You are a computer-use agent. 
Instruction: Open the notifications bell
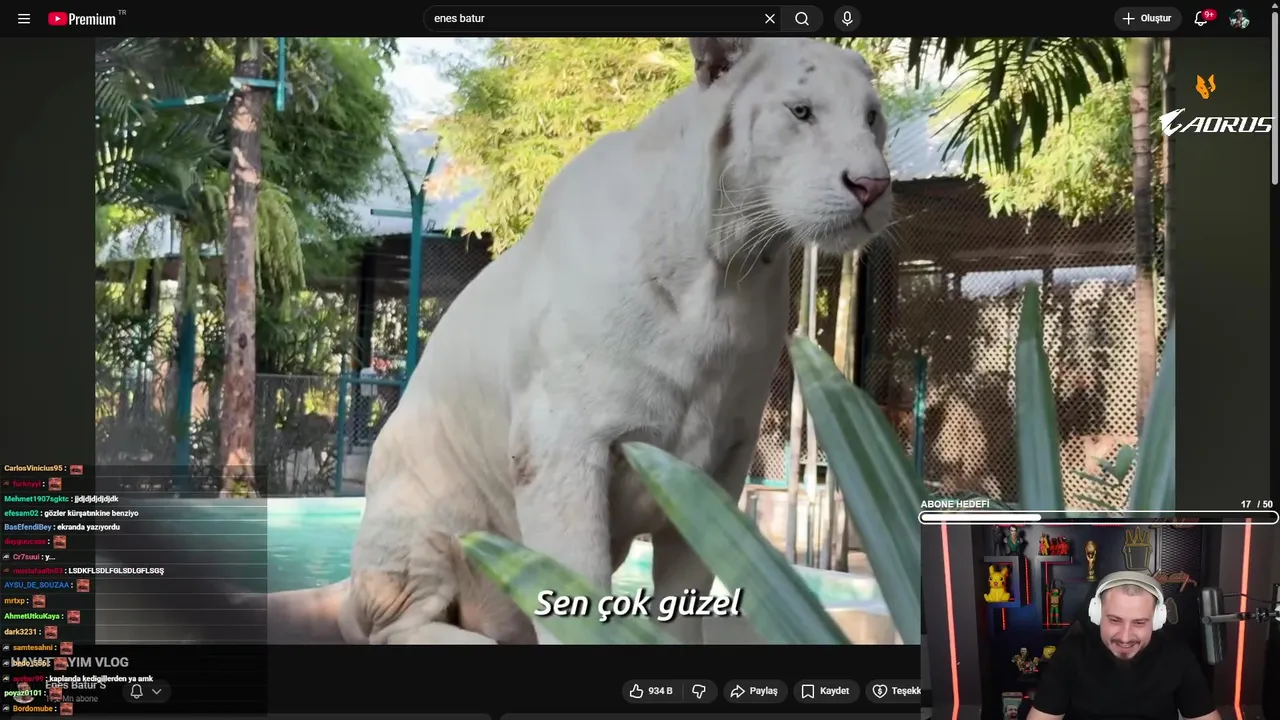tap(1202, 19)
